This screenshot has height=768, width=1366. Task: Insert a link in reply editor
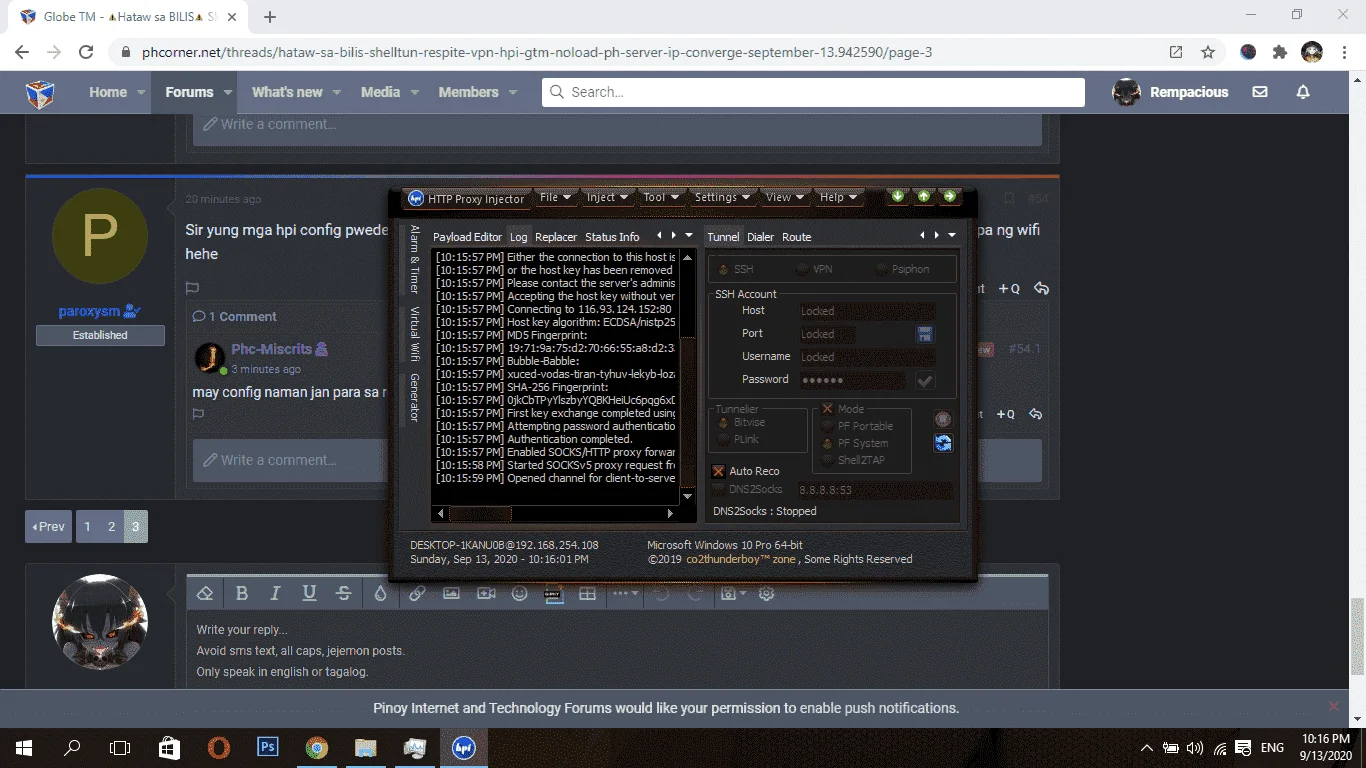[417, 593]
